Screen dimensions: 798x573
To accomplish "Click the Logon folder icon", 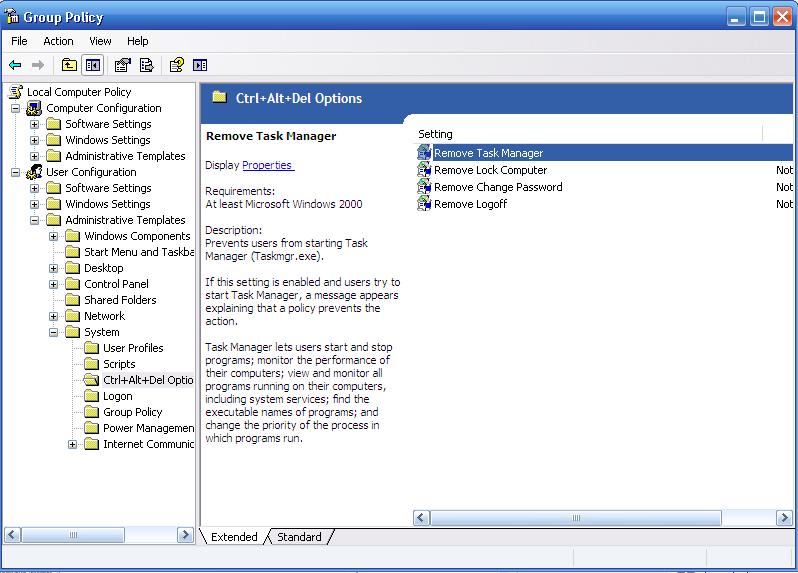I will click(x=92, y=396).
